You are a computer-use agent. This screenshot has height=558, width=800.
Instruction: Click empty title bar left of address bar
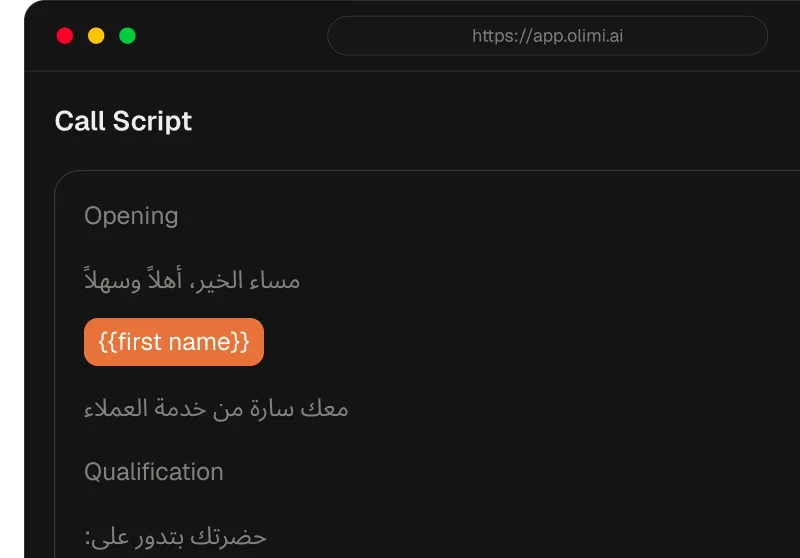230,36
